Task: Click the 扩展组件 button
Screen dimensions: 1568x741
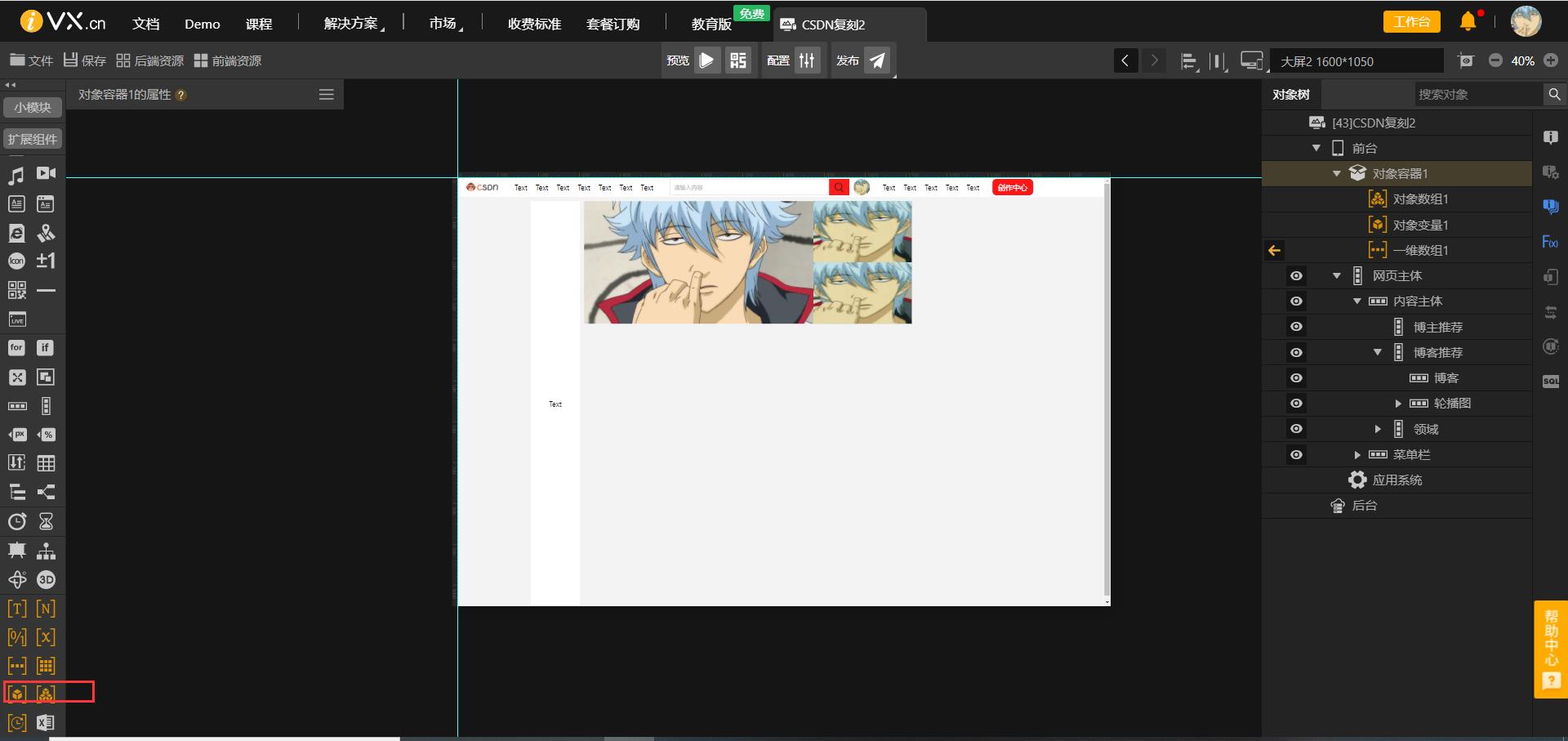Action: point(33,139)
